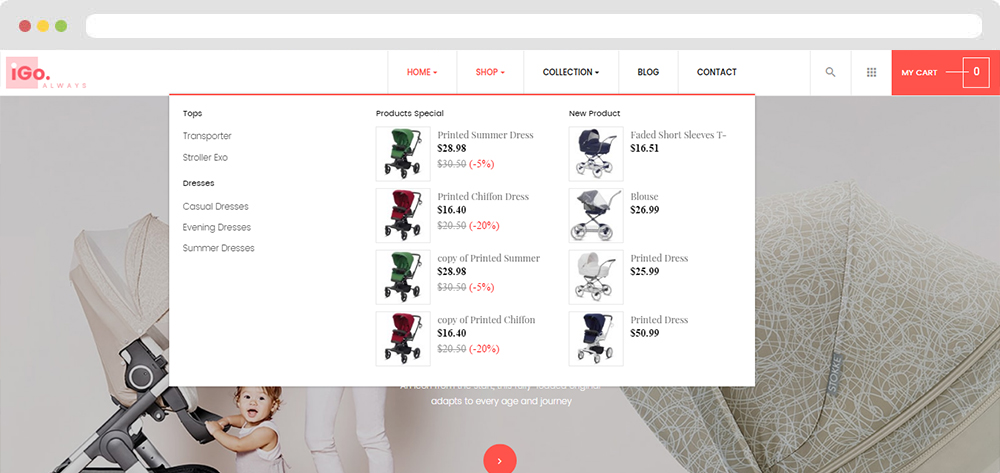Open the search magnifier icon
This screenshot has height=473, width=1000.
830,72
